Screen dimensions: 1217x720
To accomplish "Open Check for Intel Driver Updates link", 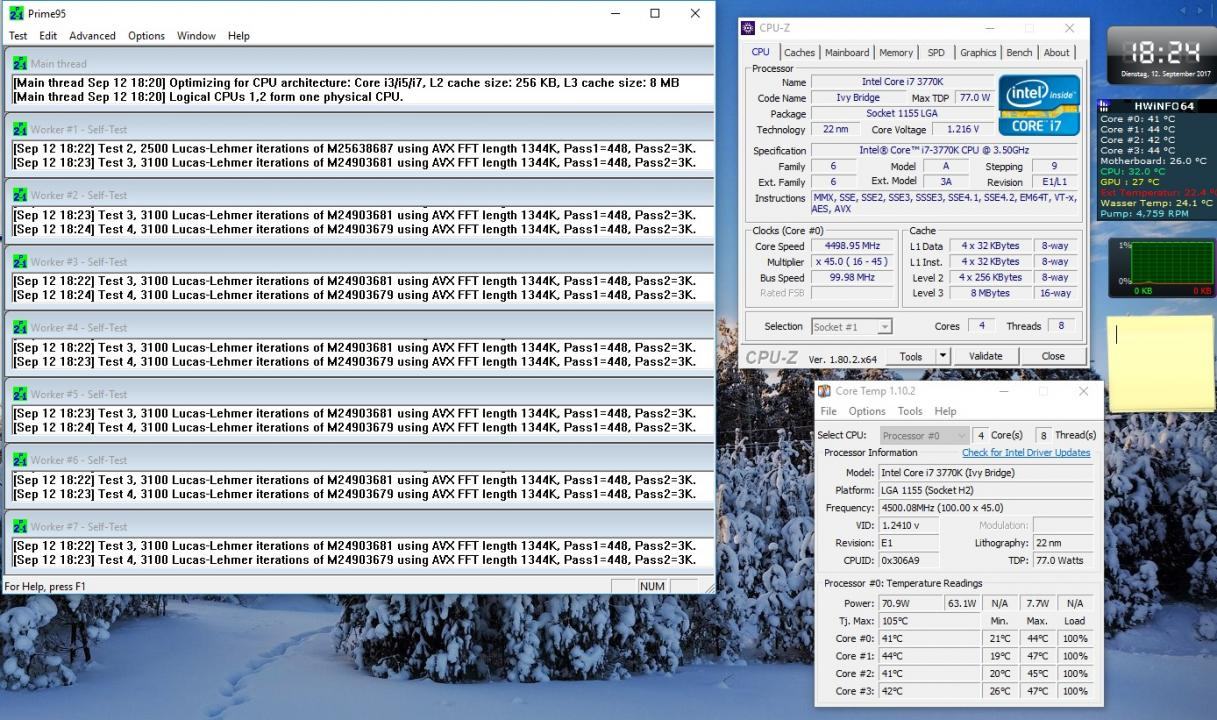I will point(1026,453).
